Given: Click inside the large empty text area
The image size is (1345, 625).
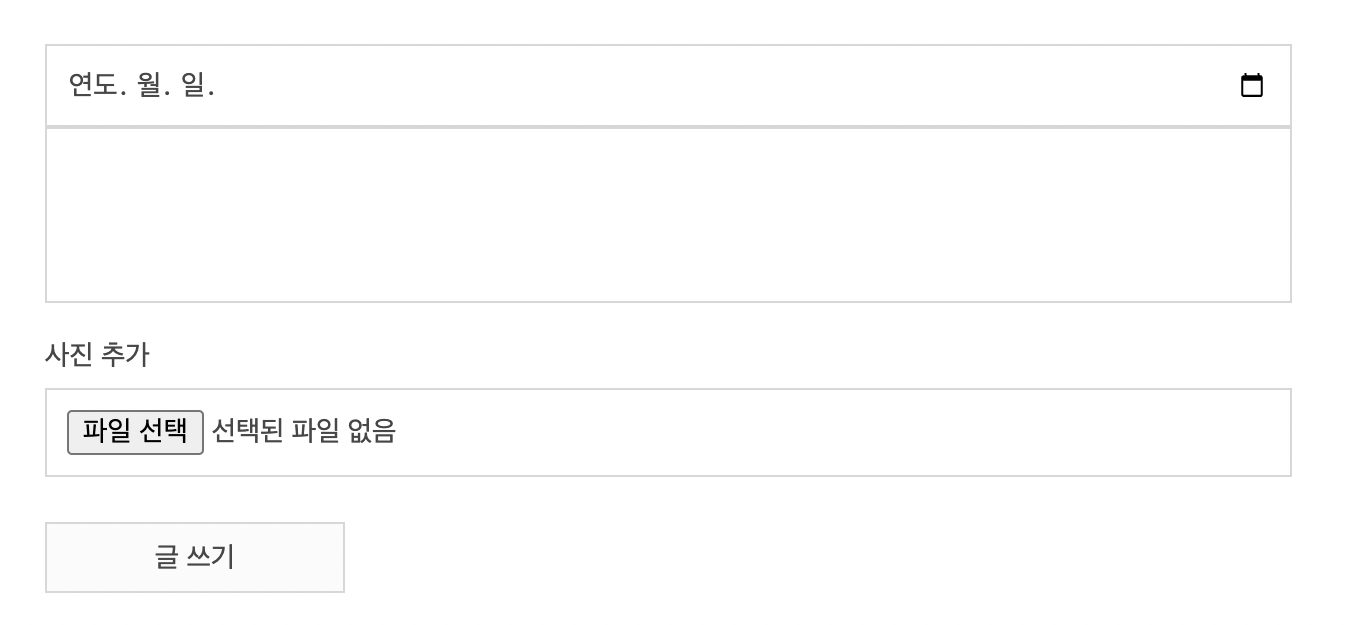Looking at the screenshot, I should point(668,215).
